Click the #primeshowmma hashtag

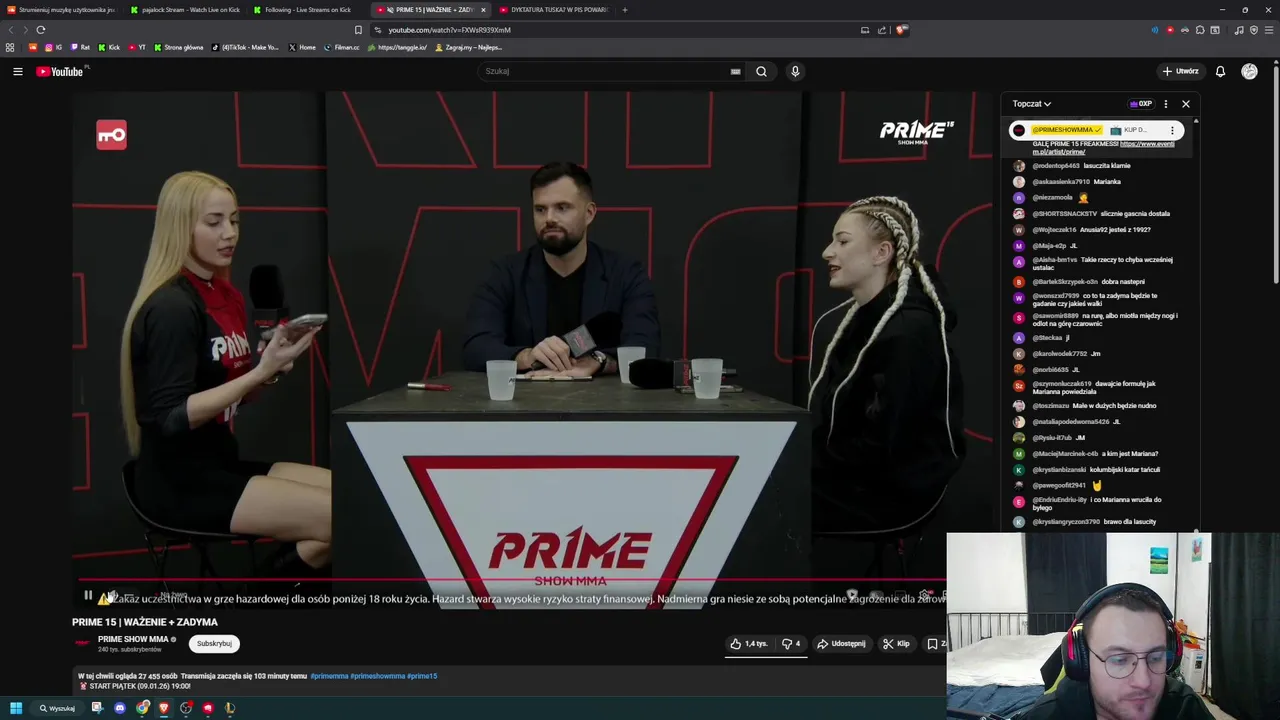click(378, 676)
